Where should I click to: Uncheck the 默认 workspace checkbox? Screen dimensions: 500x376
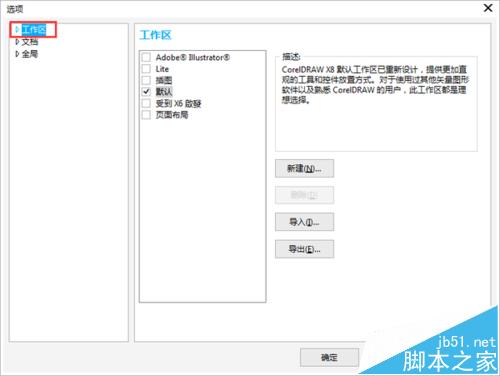pyautogui.click(x=146, y=91)
